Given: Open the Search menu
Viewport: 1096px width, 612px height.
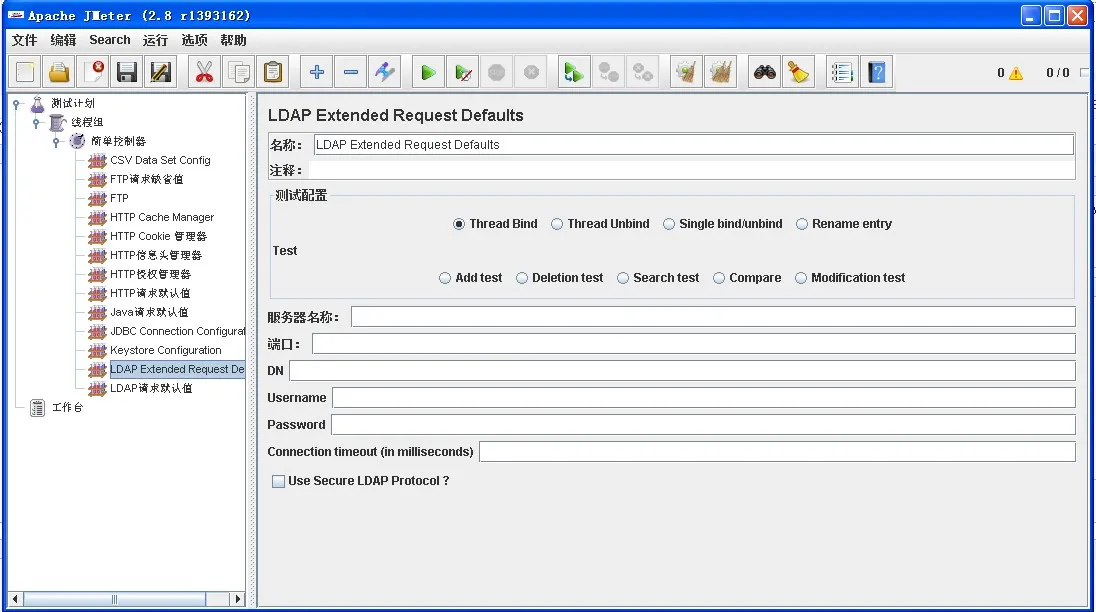Looking at the screenshot, I should click(x=109, y=40).
